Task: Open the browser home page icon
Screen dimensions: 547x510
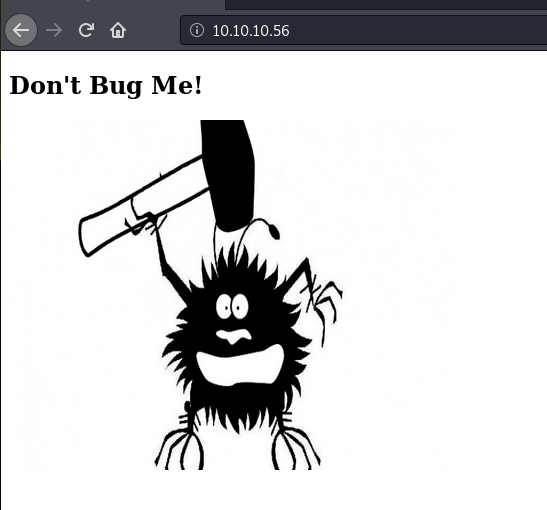Action: click(x=118, y=30)
